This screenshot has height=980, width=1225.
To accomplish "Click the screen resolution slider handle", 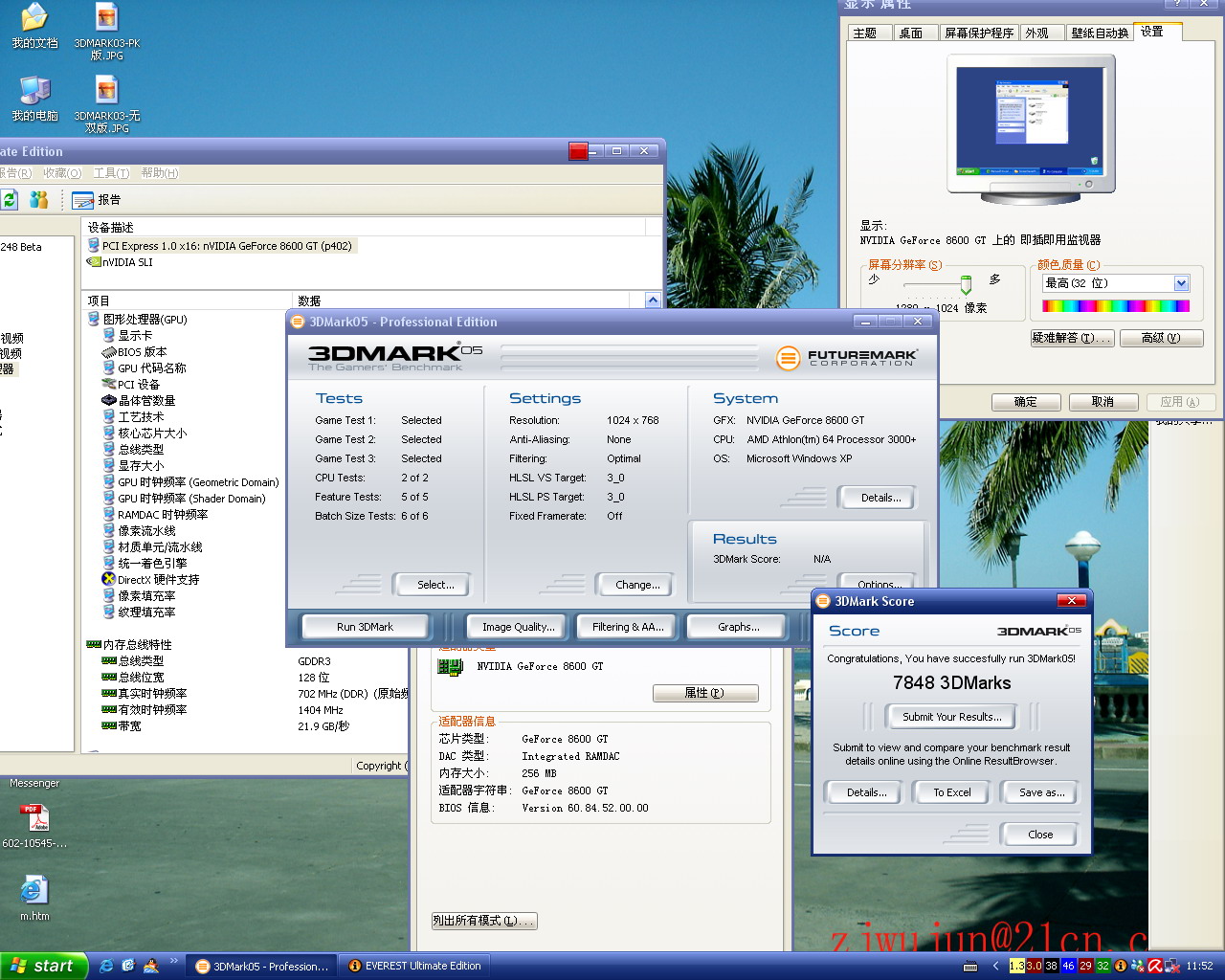I will click(966, 284).
